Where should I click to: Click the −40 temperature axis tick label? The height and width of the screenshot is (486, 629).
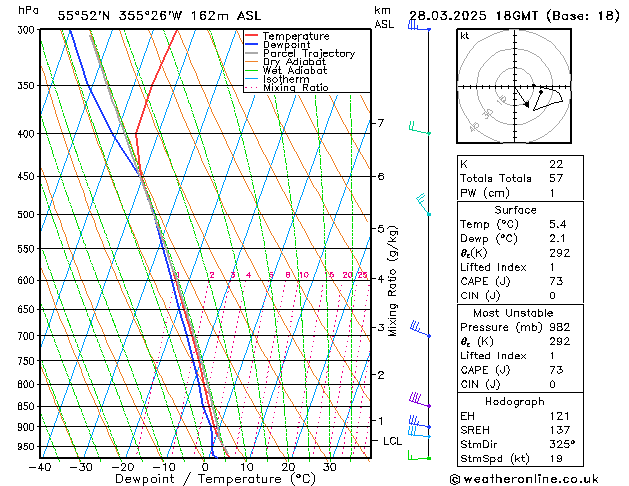(x=40, y=467)
